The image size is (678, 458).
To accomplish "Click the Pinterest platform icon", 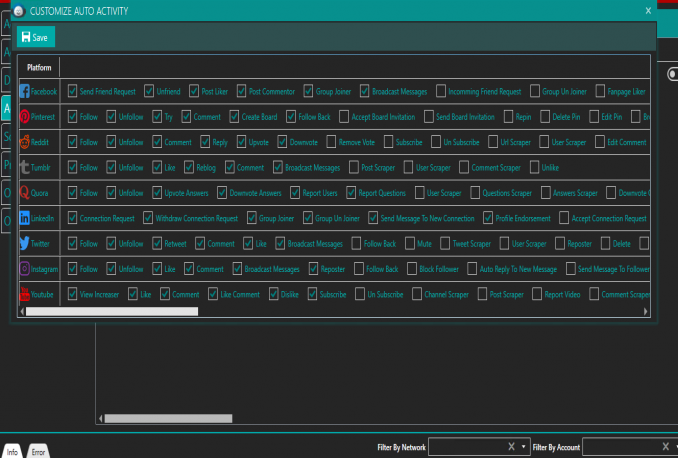I will [25, 117].
